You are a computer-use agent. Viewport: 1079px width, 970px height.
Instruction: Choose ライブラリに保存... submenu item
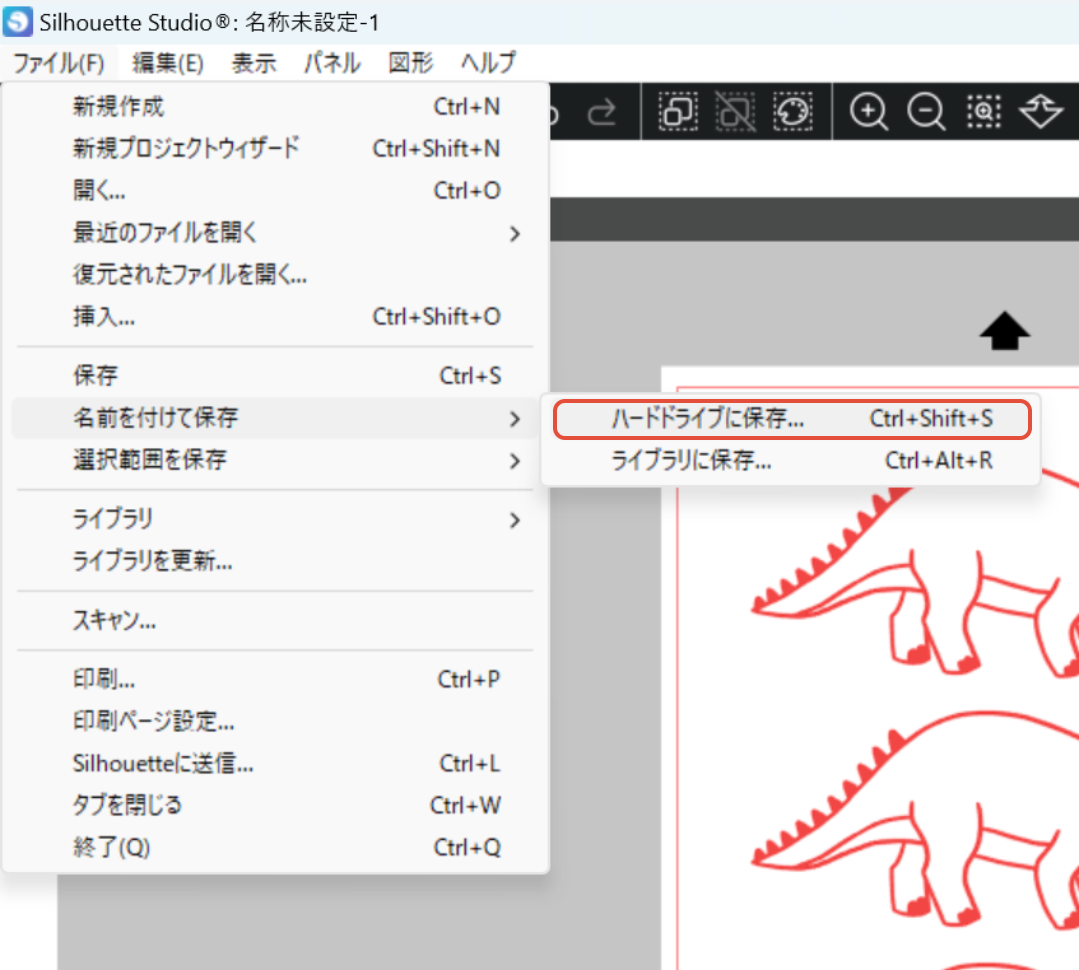(791, 460)
